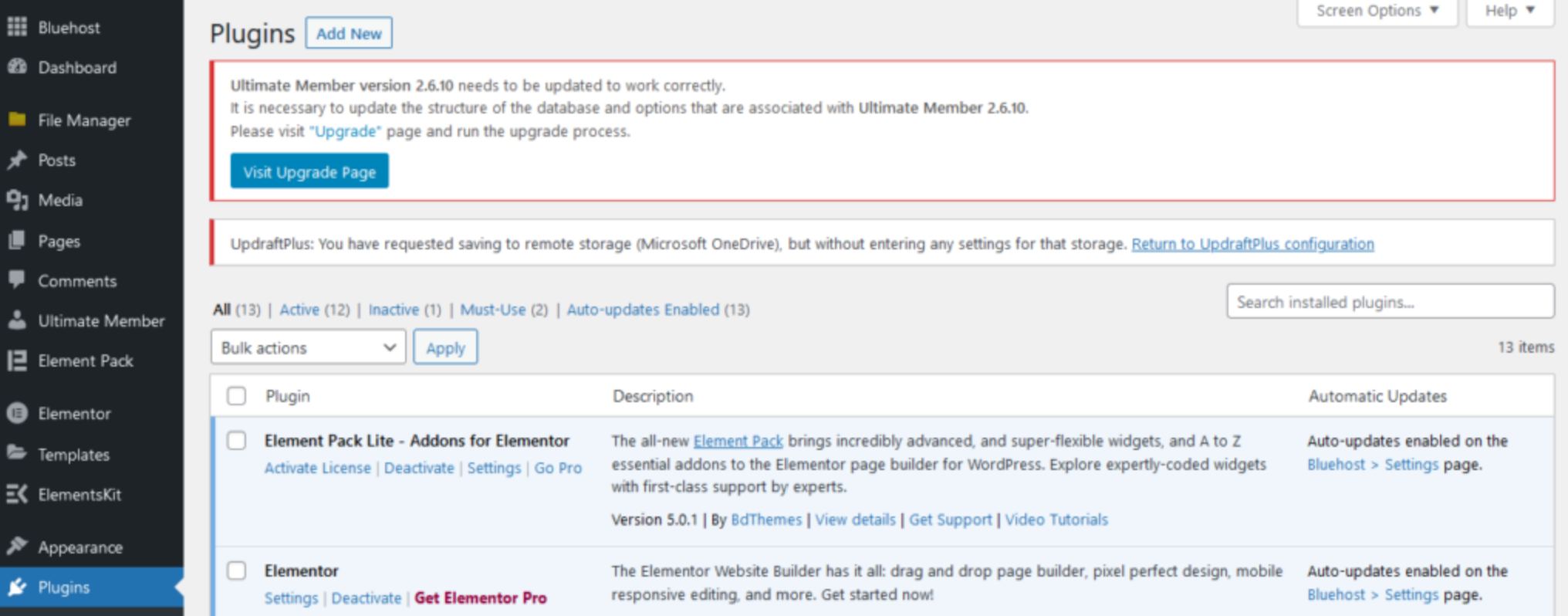Click the Bluehost grid icon in sidebar

coord(17,27)
